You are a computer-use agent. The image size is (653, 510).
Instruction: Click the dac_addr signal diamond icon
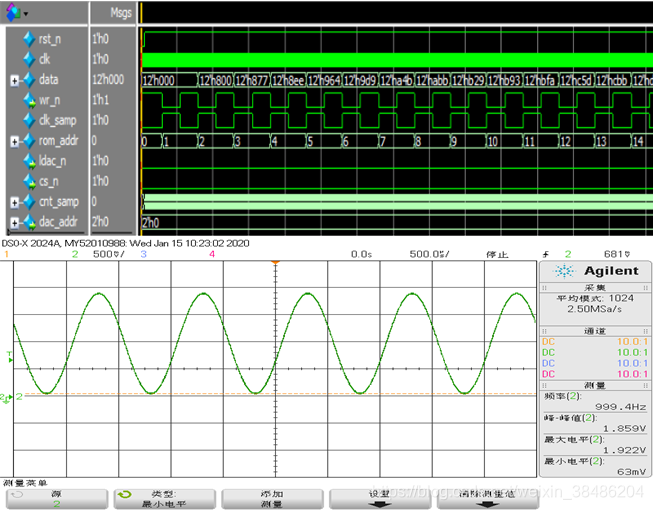click(x=29, y=222)
